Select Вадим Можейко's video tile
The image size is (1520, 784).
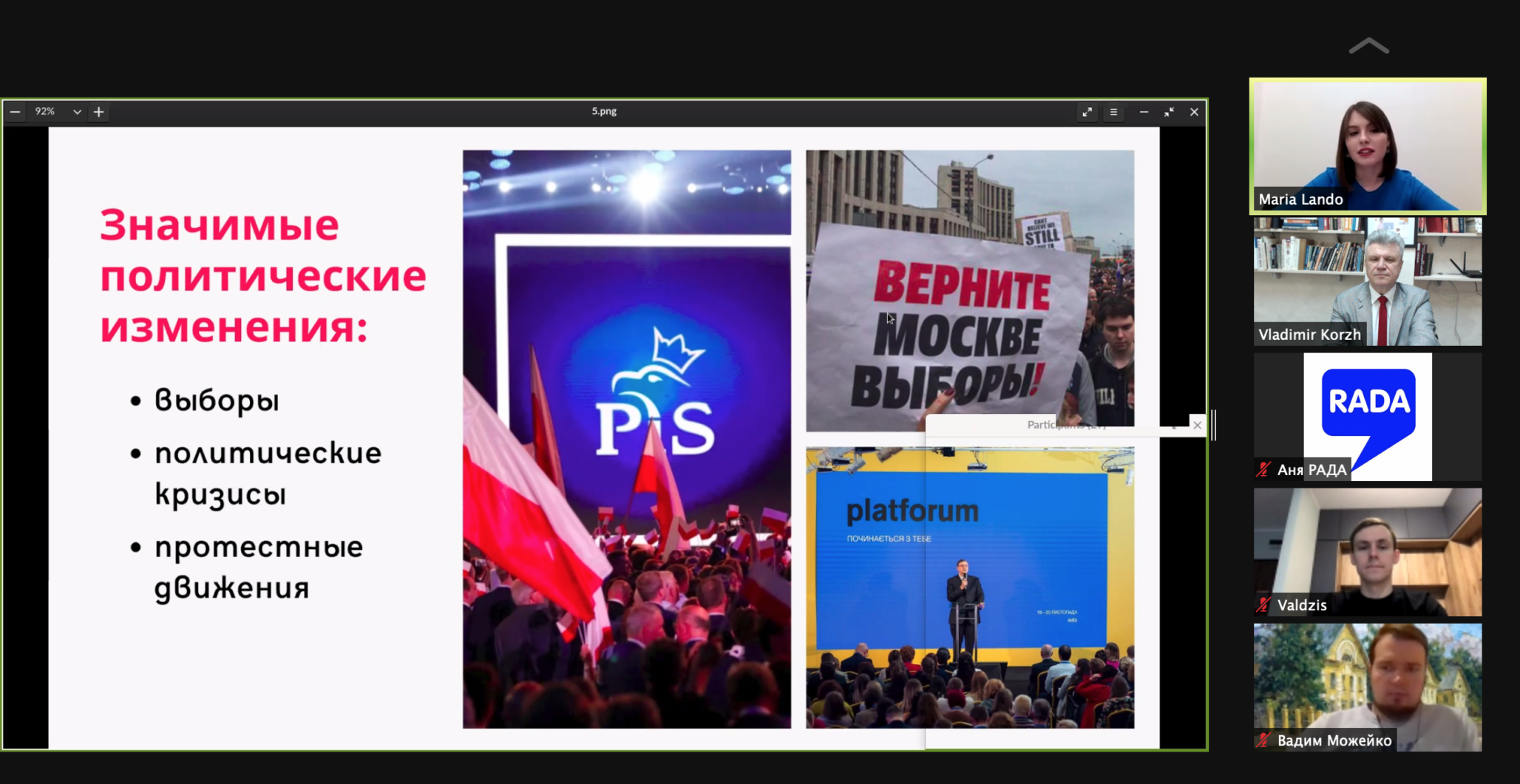(1367, 686)
